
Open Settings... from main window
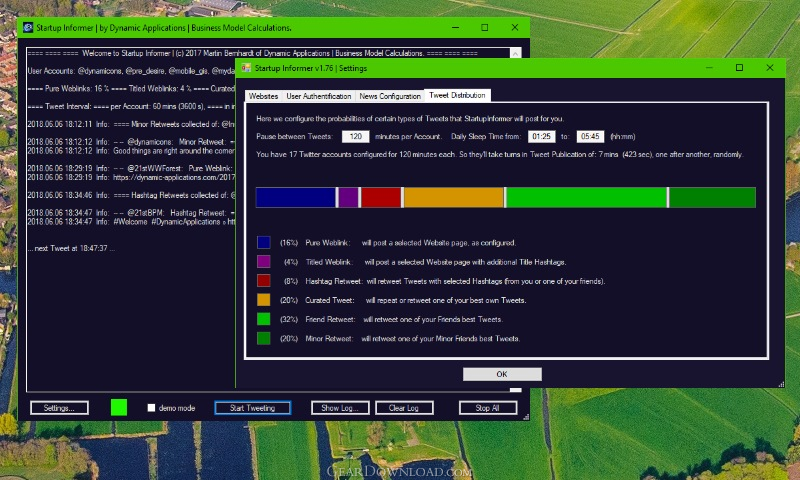tap(59, 408)
